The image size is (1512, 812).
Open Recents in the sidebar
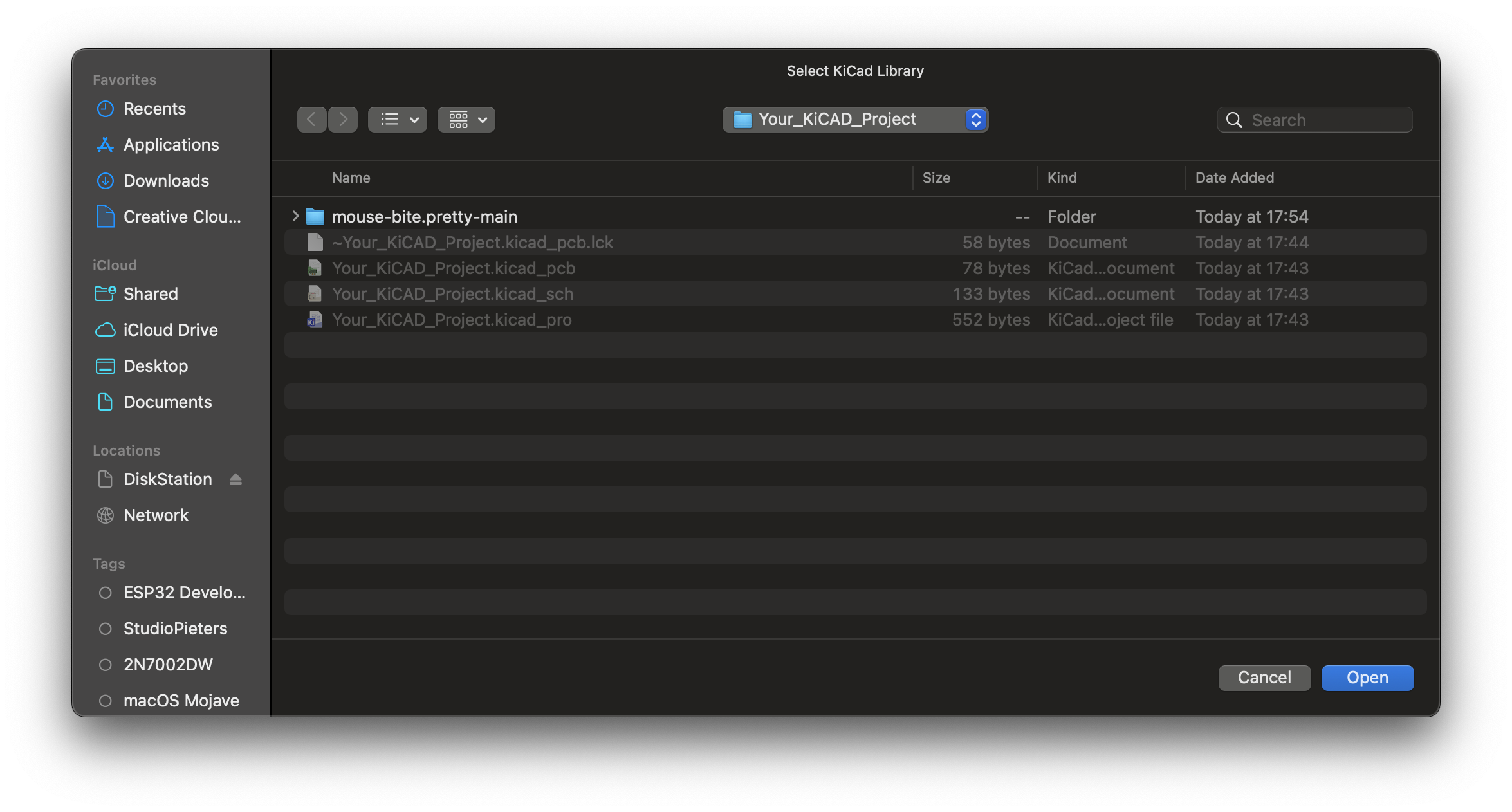(x=154, y=109)
